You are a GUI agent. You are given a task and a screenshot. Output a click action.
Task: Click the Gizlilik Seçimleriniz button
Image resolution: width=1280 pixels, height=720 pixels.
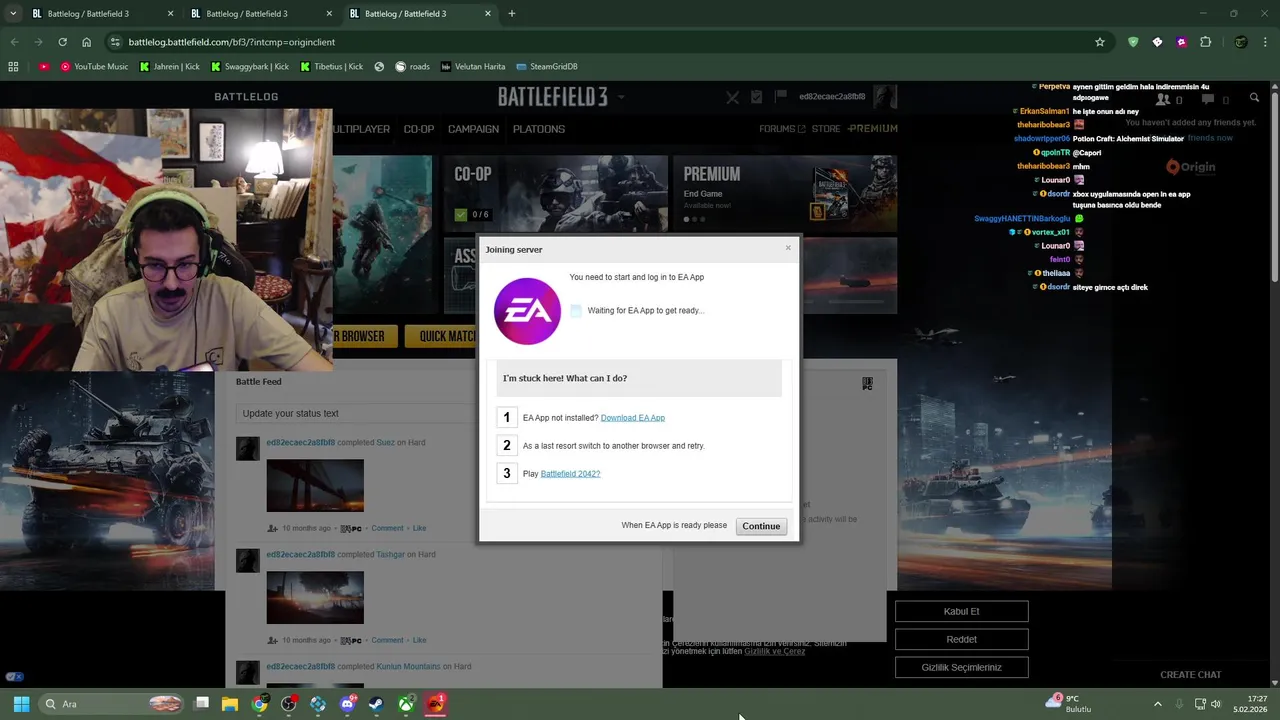pyautogui.click(x=961, y=667)
